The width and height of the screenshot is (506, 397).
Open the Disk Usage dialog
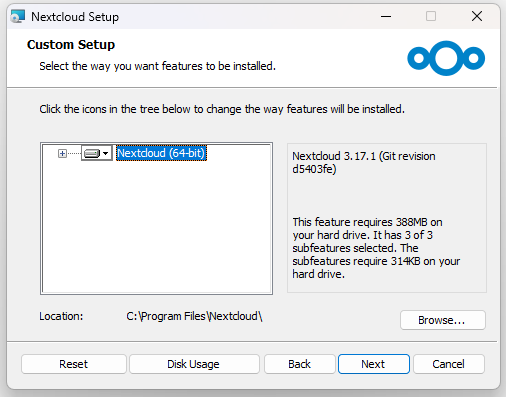[x=194, y=364]
